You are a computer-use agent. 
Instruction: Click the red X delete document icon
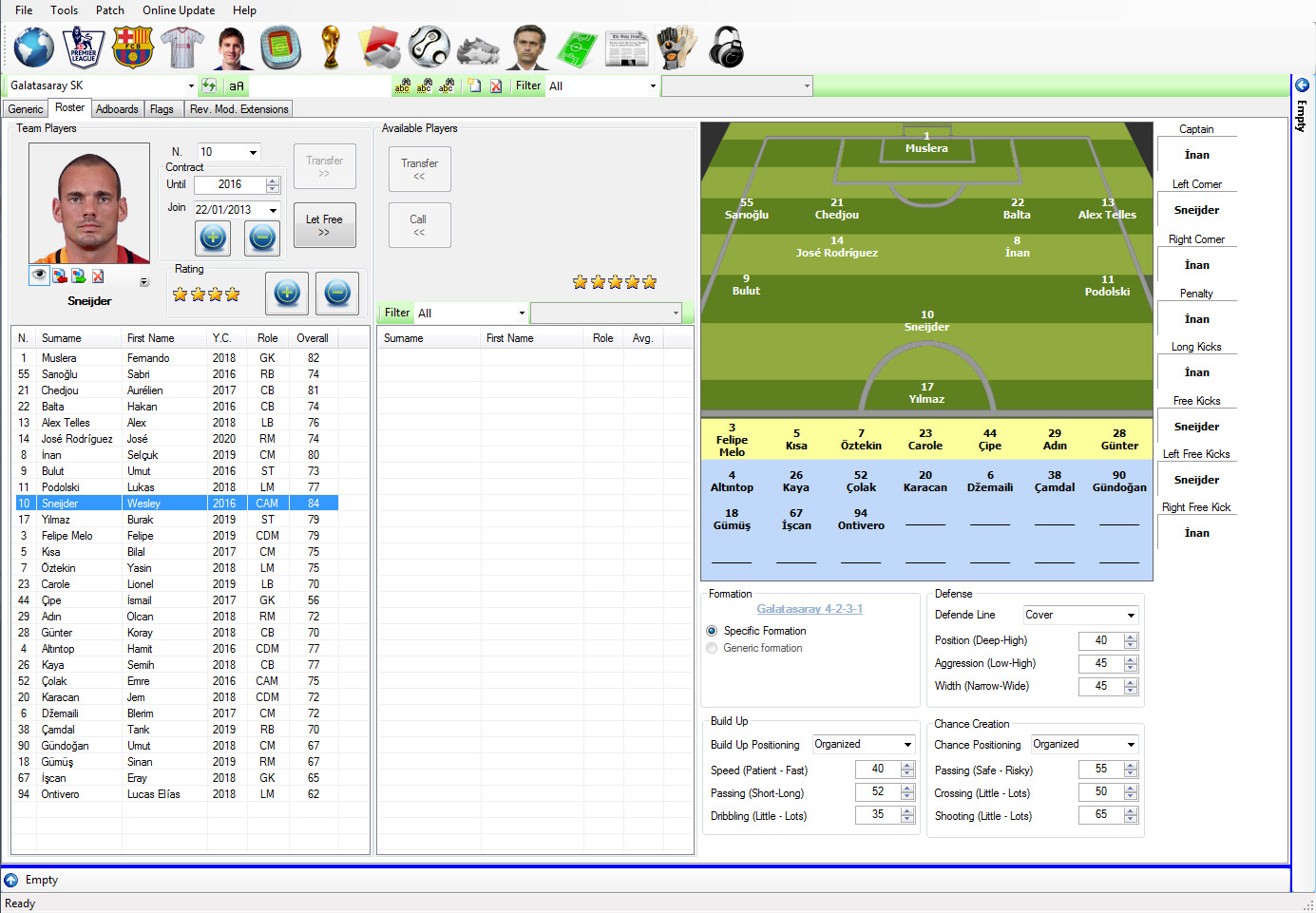pos(495,86)
